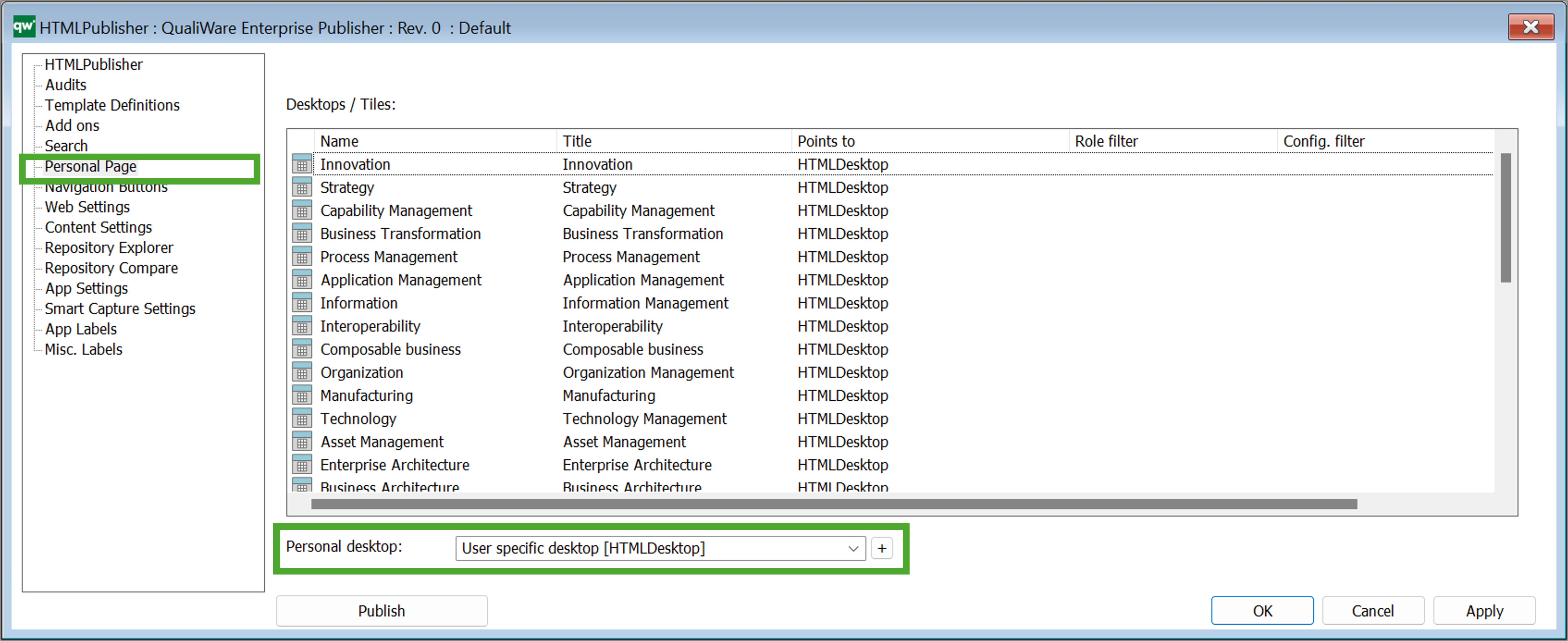This screenshot has width=1568, height=641.
Task: Click the Role filter column header
Action: [x=1174, y=141]
